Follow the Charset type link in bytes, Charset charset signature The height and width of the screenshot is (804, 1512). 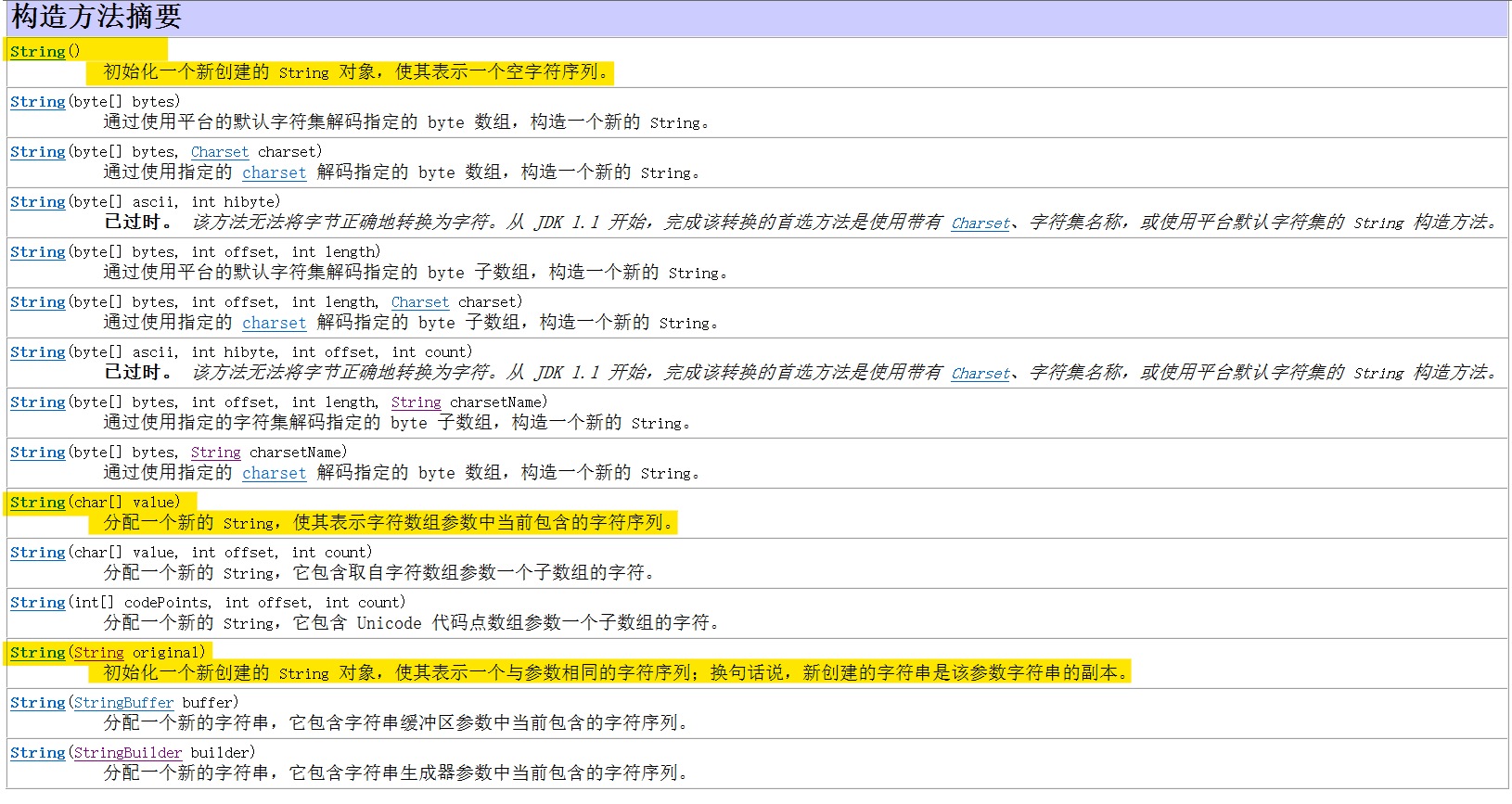click(x=220, y=152)
